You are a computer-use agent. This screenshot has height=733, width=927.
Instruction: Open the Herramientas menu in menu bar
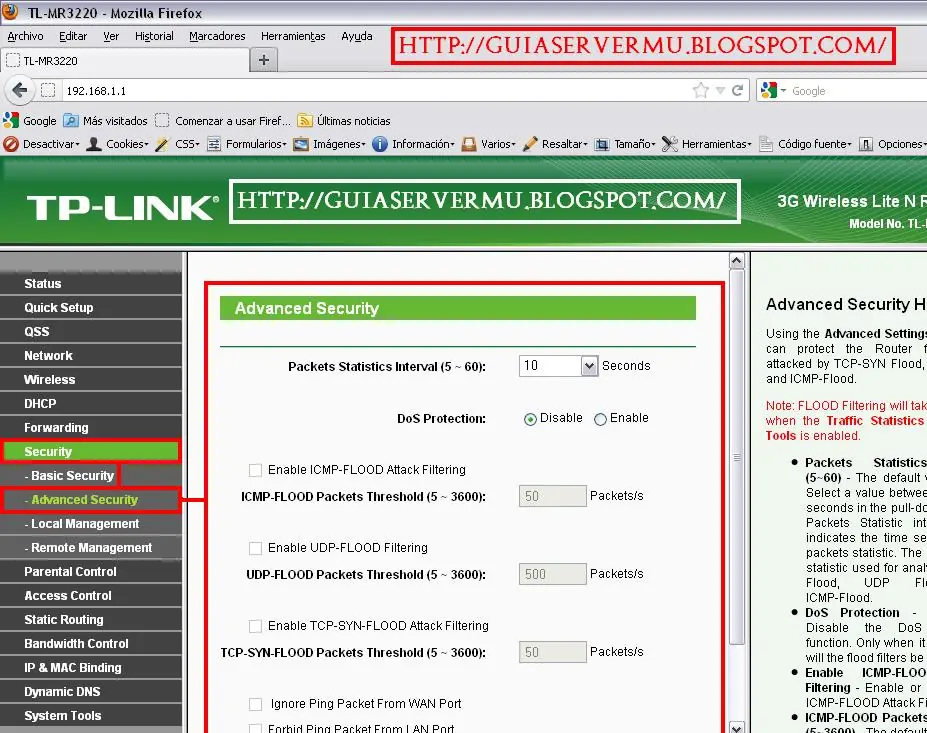(293, 36)
